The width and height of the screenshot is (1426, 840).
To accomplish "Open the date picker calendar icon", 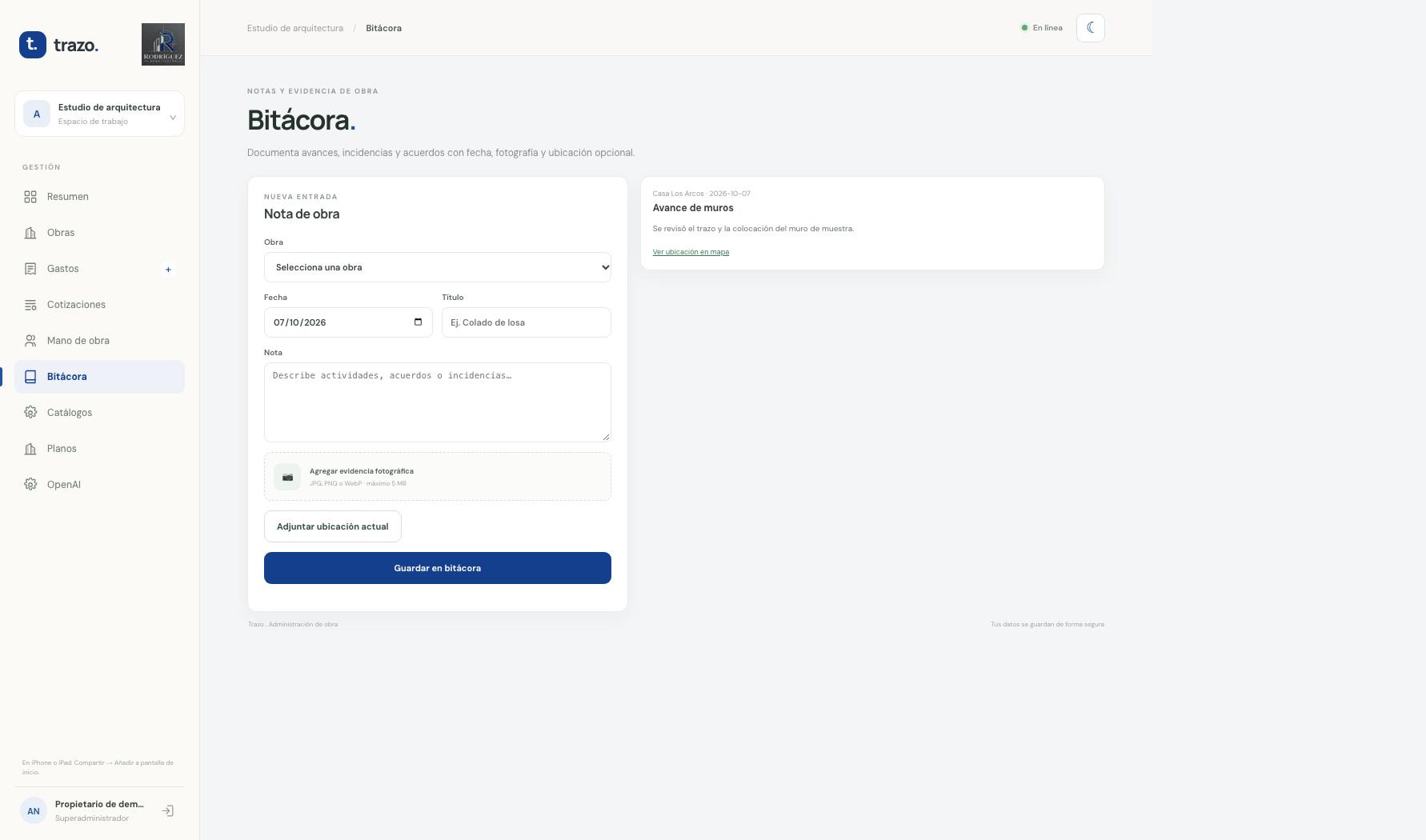I will (418, 322).
